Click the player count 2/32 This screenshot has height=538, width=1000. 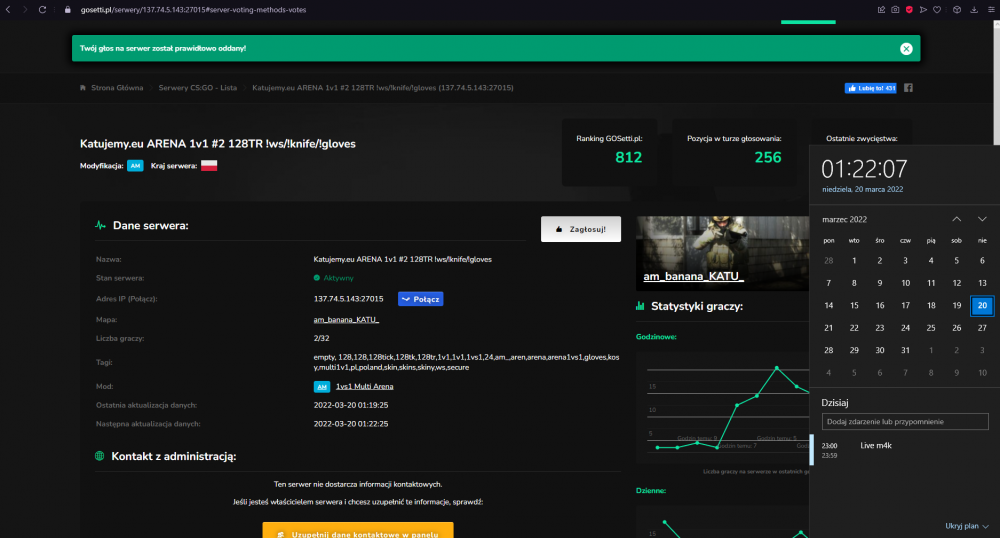pos(321,338)
